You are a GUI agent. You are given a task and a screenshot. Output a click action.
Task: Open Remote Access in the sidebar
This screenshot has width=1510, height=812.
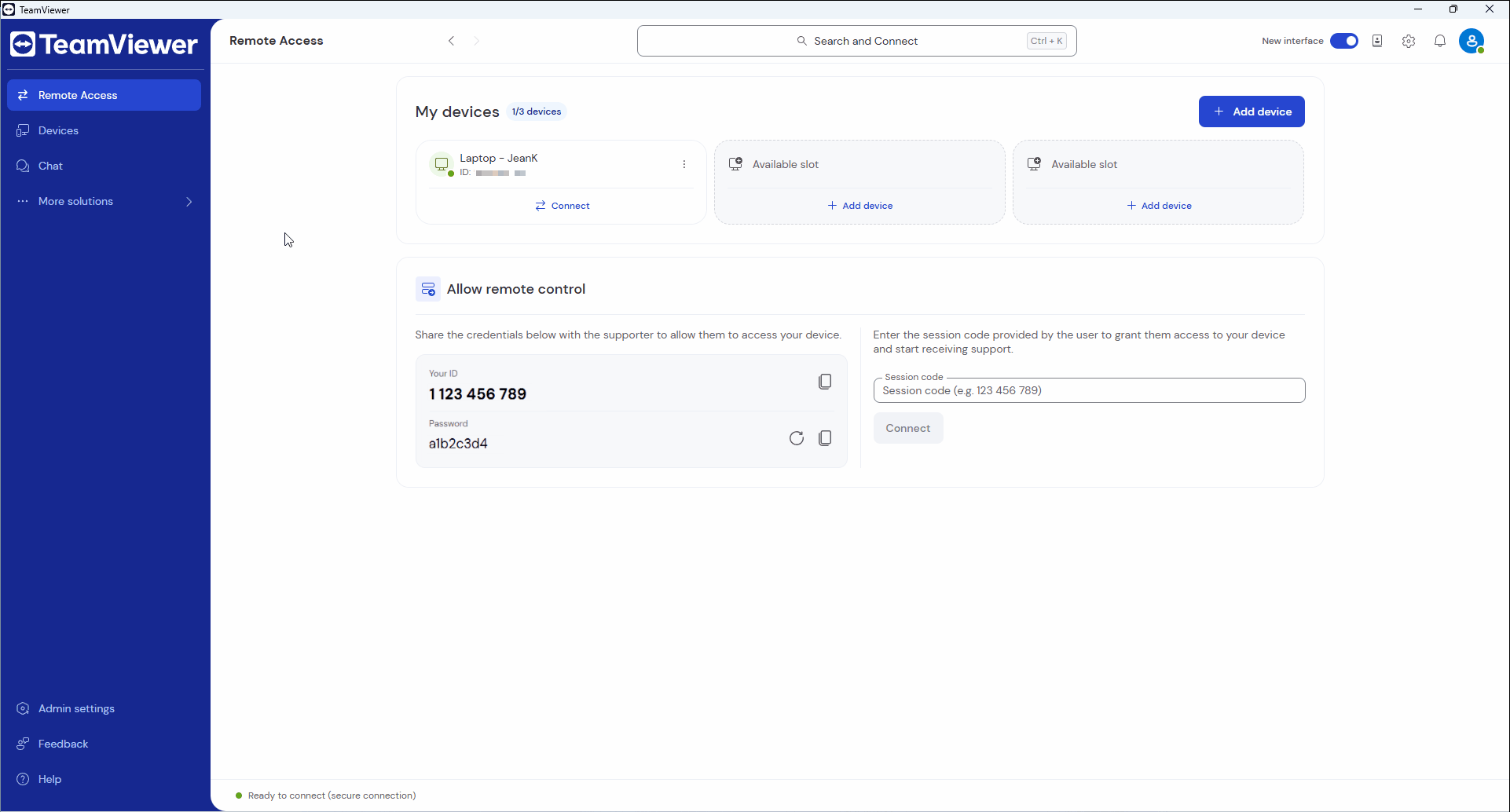click(x=104, y=95)
